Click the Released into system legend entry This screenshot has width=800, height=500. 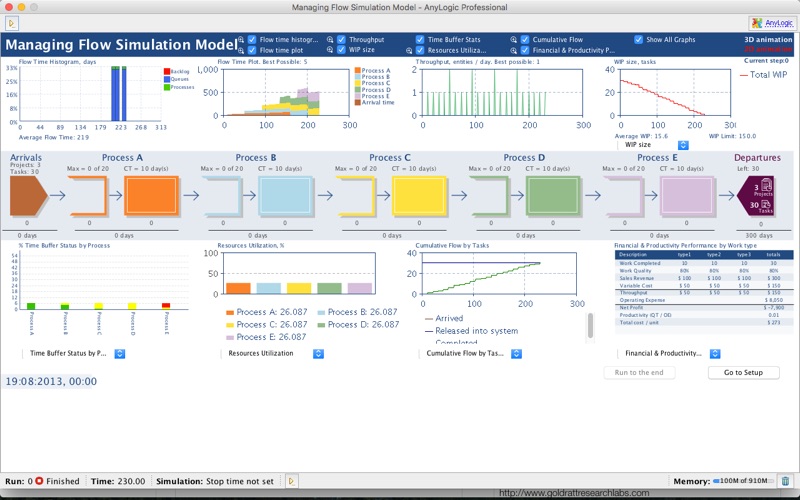[471, 331]
